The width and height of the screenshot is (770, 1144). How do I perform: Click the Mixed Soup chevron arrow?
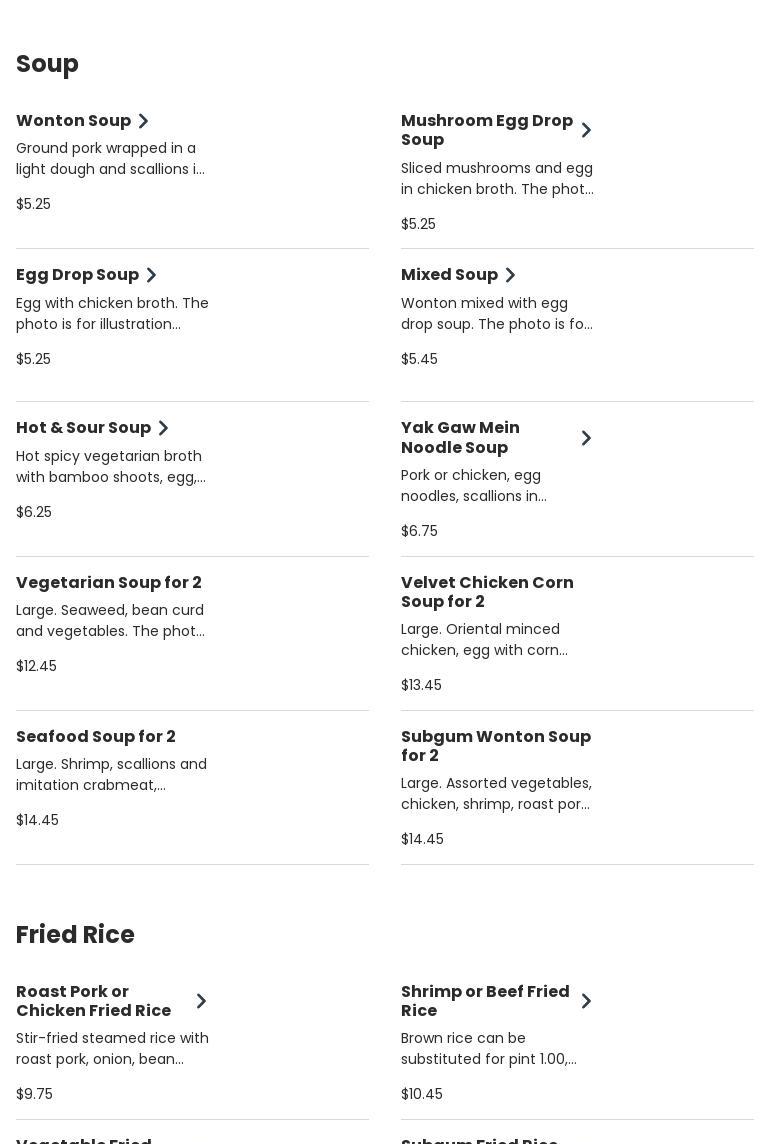pyautogui.click(x=510, y=275)
